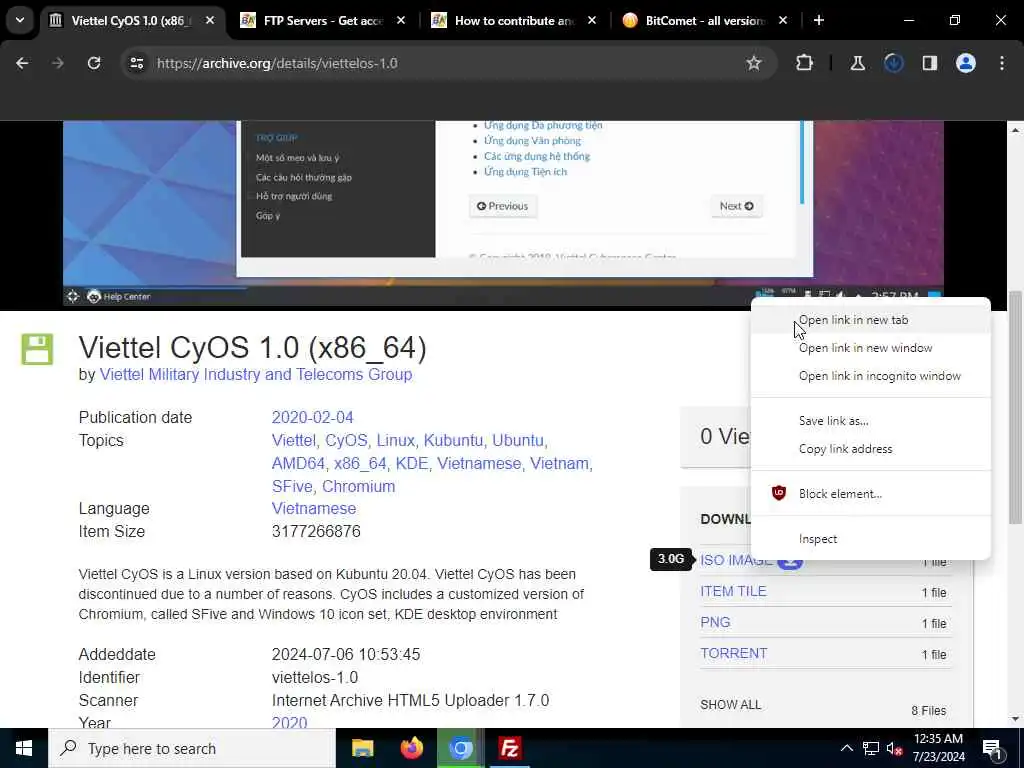
Task: Open the Kubuntu topic link
Action: point(453,441)
